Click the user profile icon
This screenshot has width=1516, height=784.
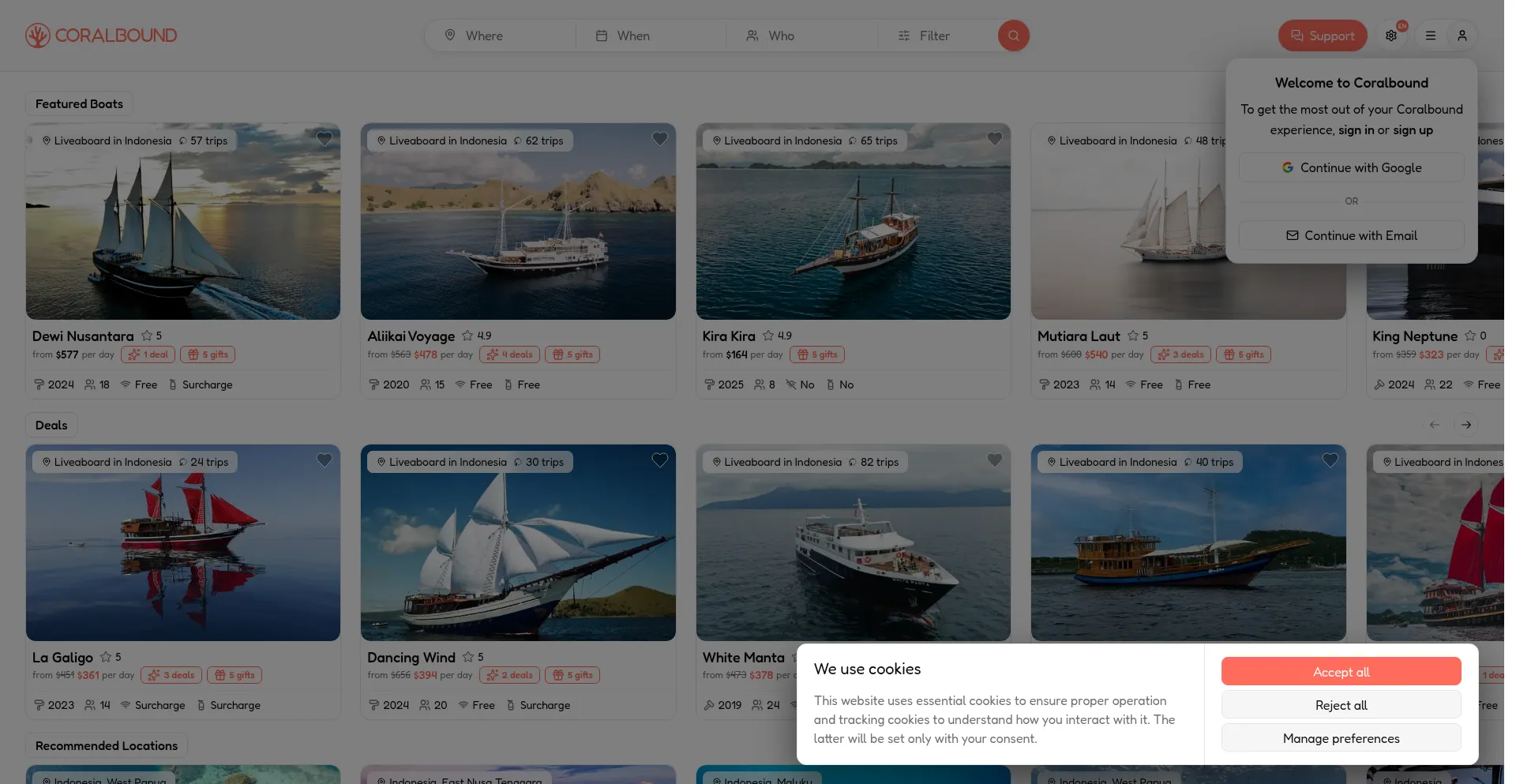click(x=1462, y=36)
